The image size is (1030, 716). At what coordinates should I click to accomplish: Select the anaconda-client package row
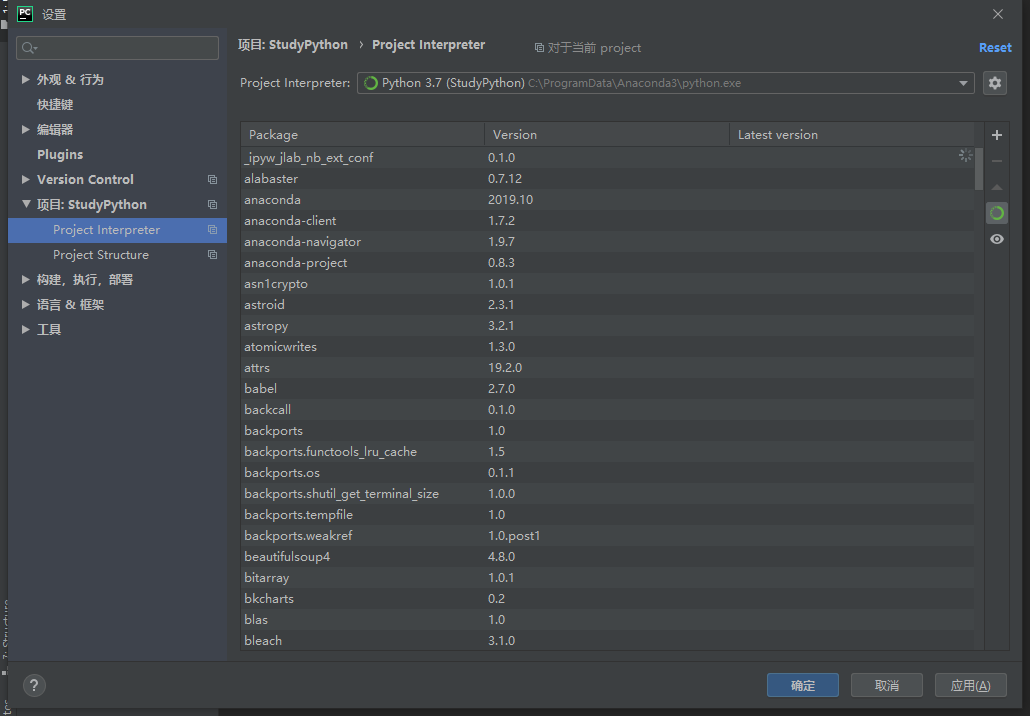coord(608,221)
